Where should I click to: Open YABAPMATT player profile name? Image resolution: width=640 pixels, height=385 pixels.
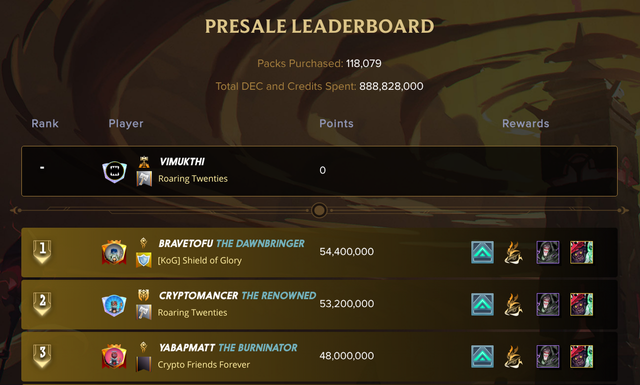point(187,348)
